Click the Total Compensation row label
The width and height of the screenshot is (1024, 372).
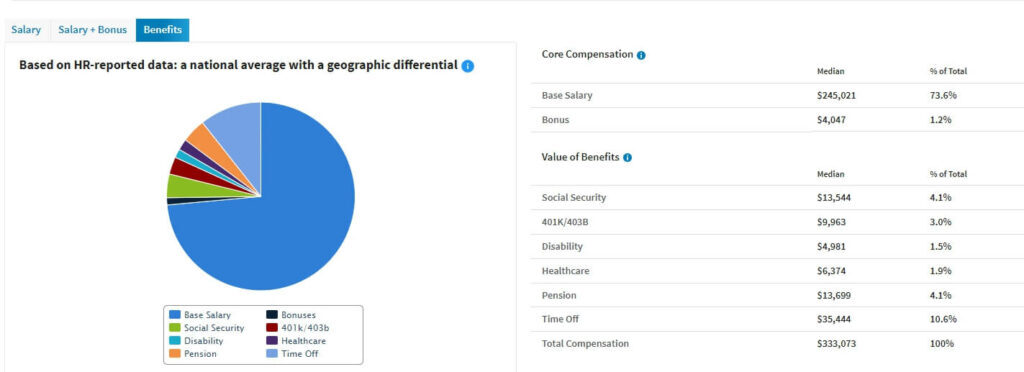pos(585,343)
